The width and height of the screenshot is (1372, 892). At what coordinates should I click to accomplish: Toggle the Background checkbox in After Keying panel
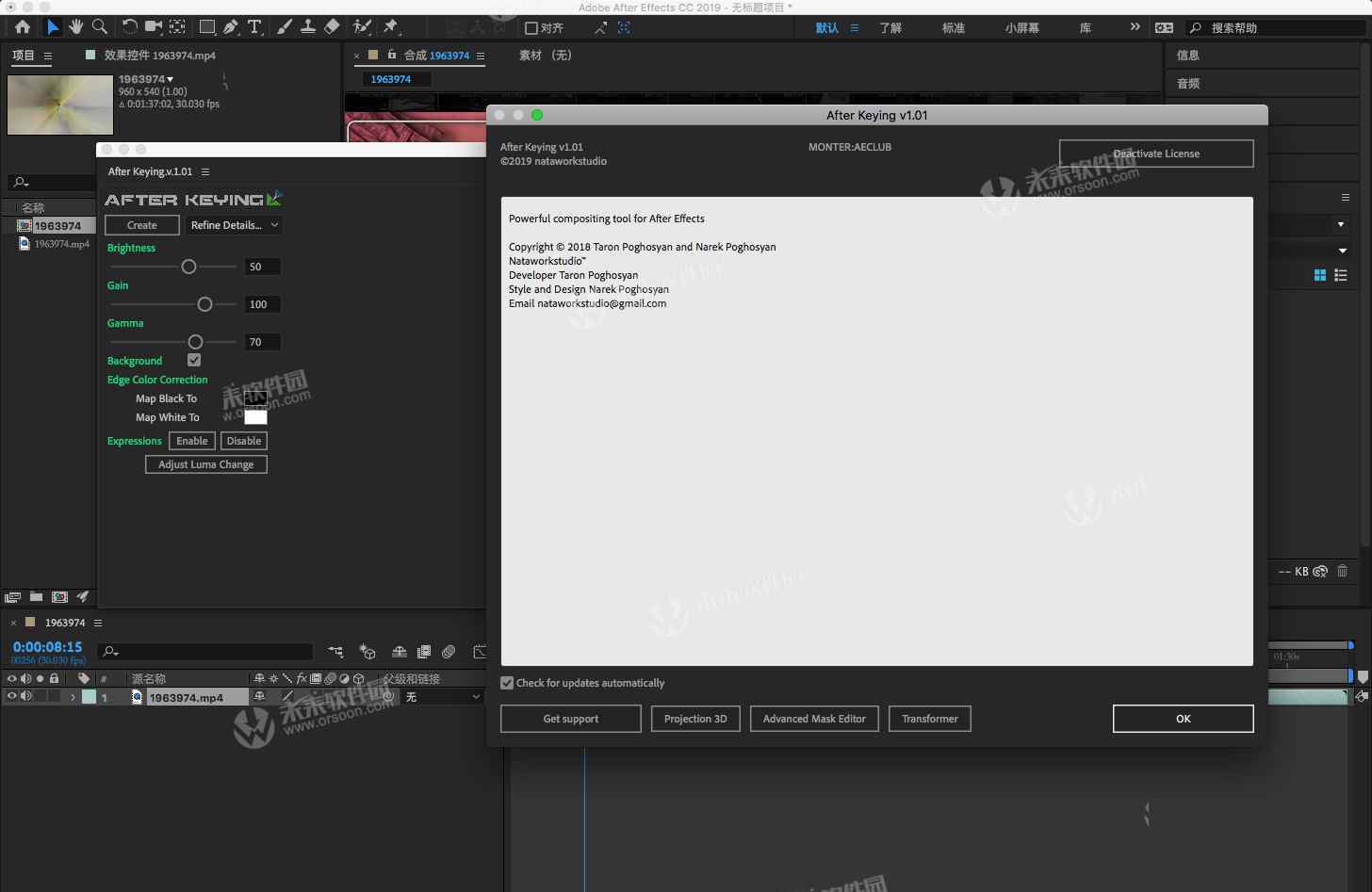(194, 360)
